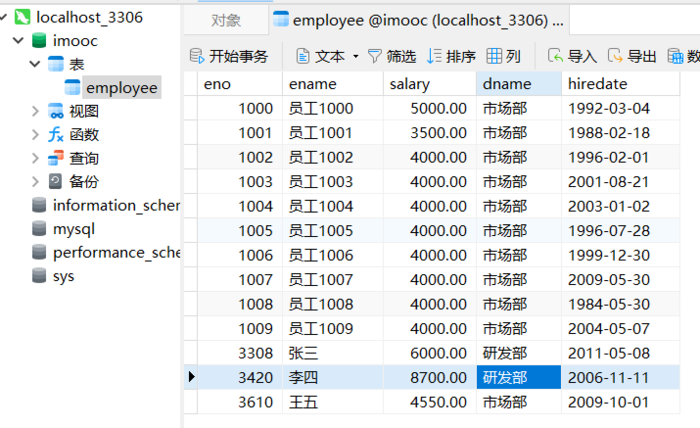700x428 pixels.
Task: Select the mysql database icon
Action: [x=39, y=229]
